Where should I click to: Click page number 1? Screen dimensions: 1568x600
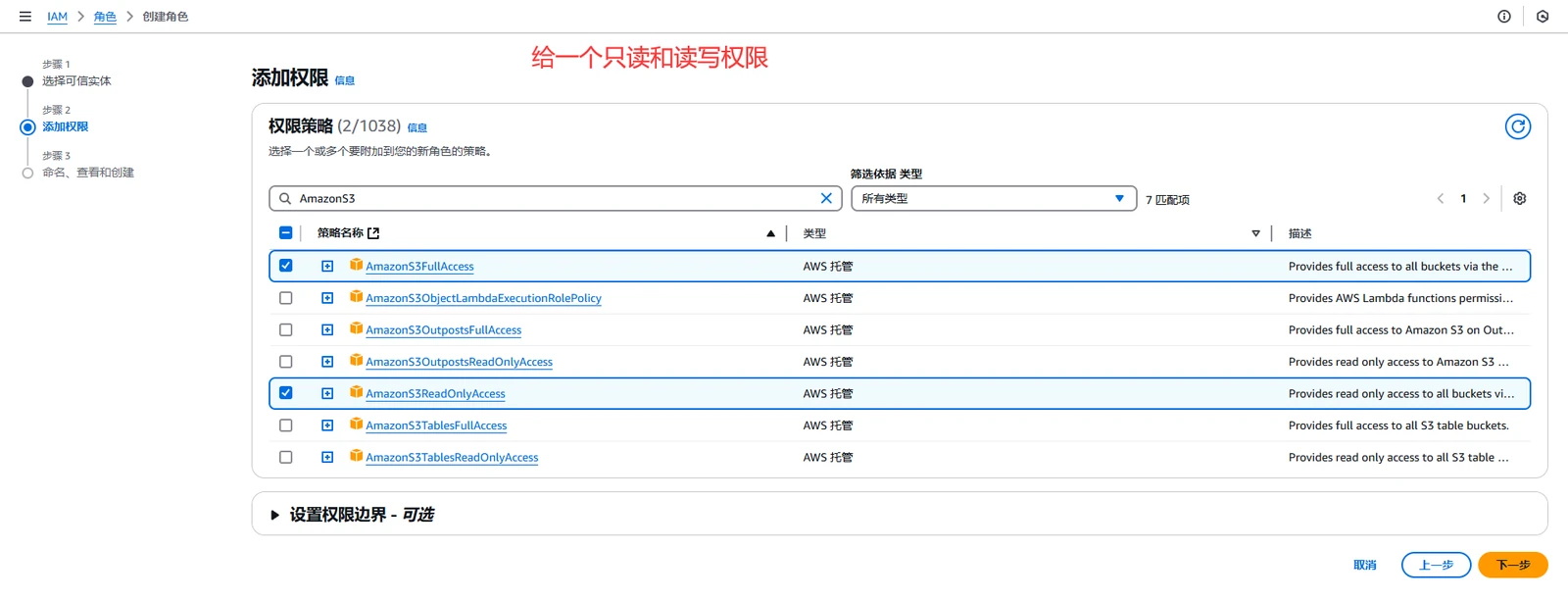[x=1463, y=198]
